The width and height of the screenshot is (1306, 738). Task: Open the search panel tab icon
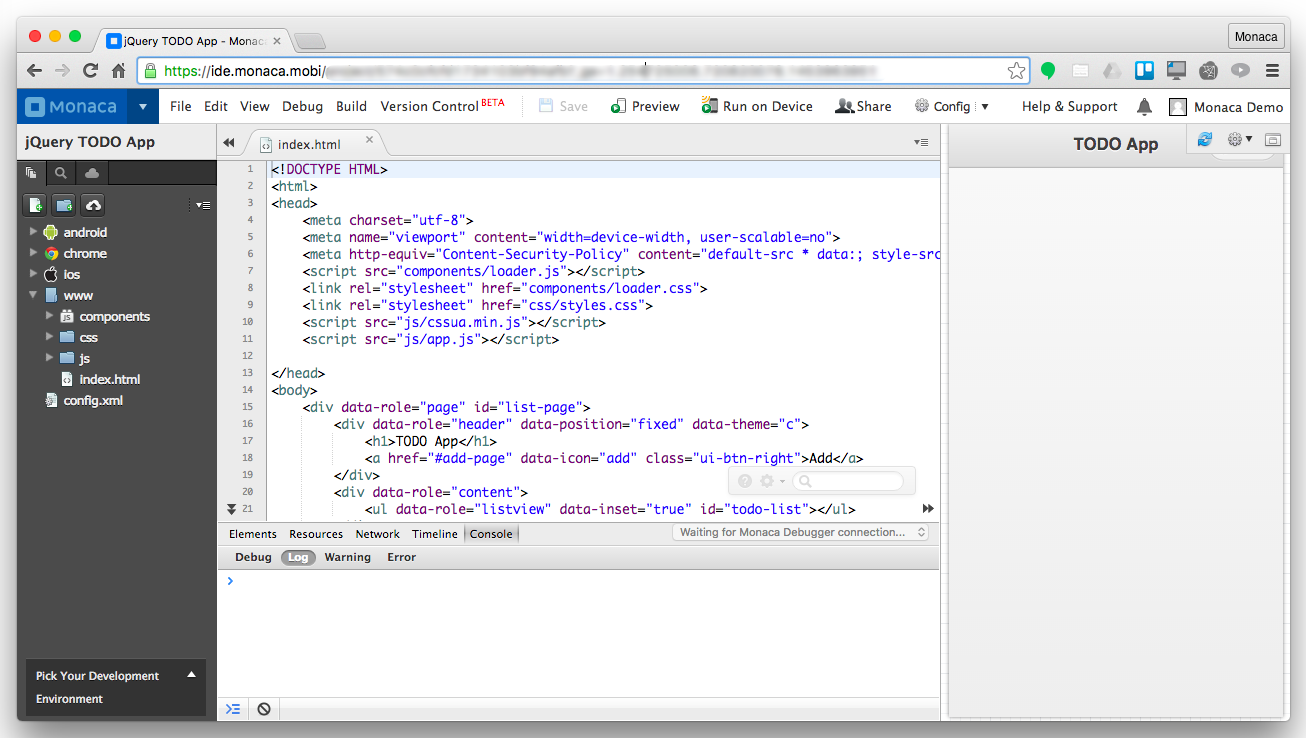(61, 173)
